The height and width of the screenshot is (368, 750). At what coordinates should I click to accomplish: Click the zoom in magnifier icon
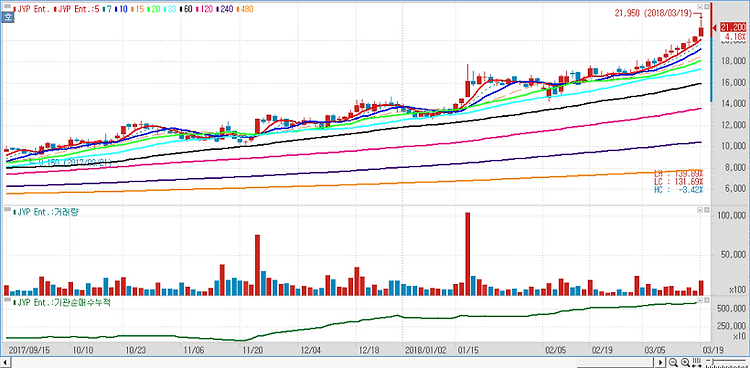685,362
